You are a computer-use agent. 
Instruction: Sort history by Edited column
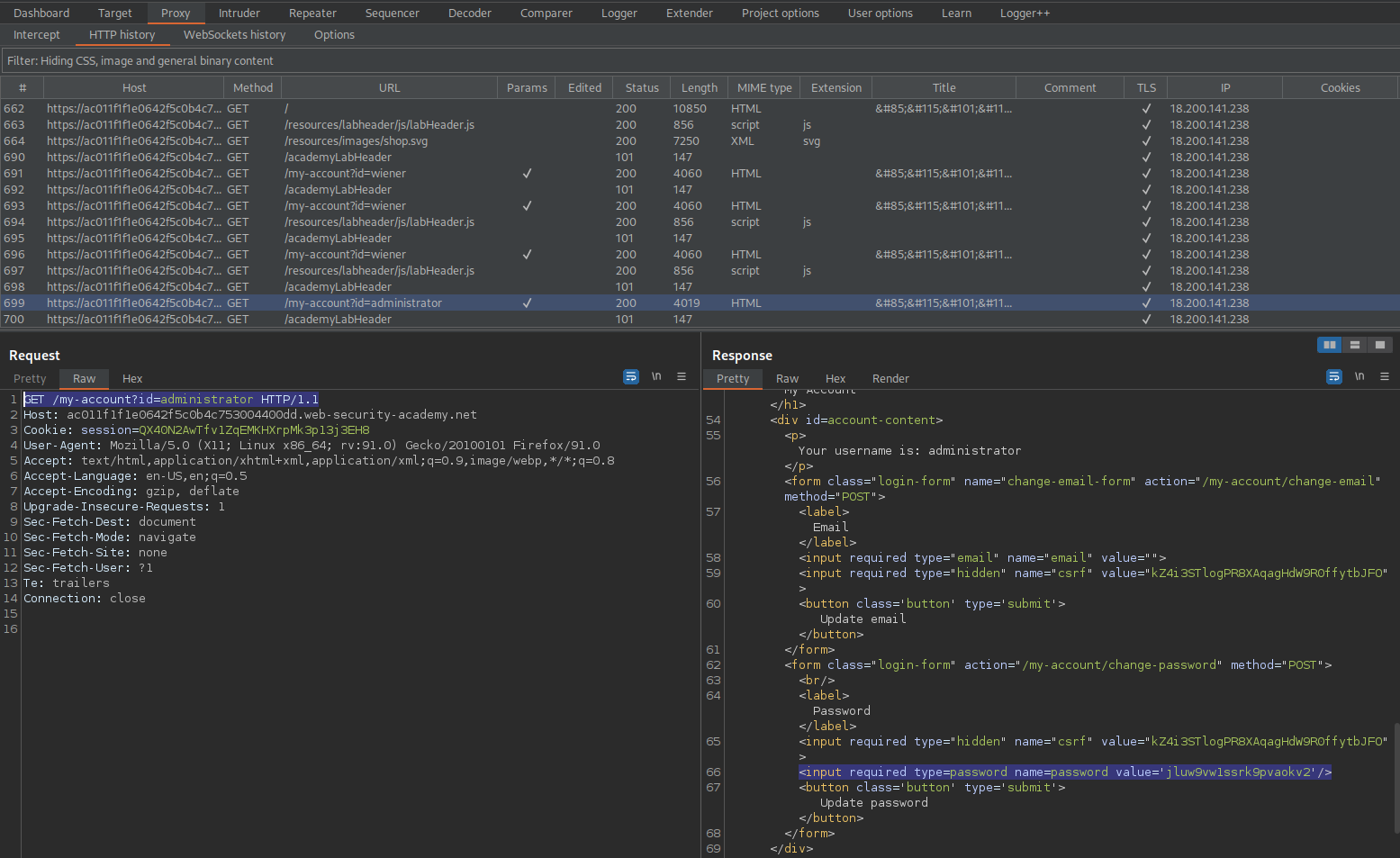point(584,87)
